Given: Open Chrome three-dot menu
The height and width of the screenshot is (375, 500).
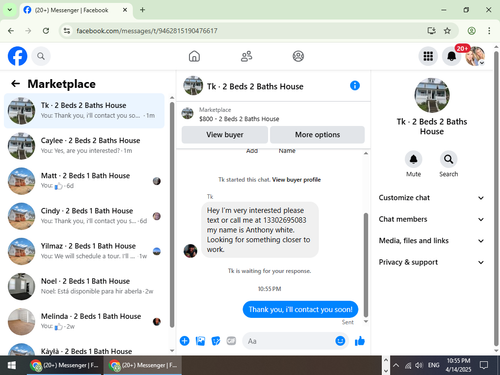Looking at the screenshot, I should pyautogui.click(x=489, y=31).
